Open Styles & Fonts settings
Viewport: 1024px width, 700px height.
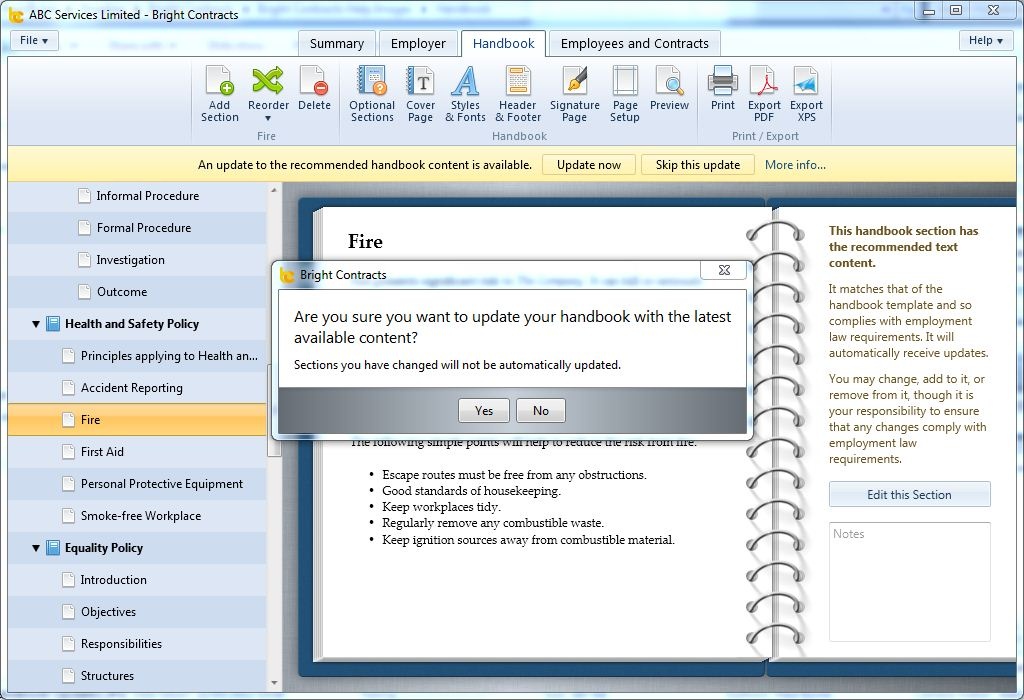[465, 94]
